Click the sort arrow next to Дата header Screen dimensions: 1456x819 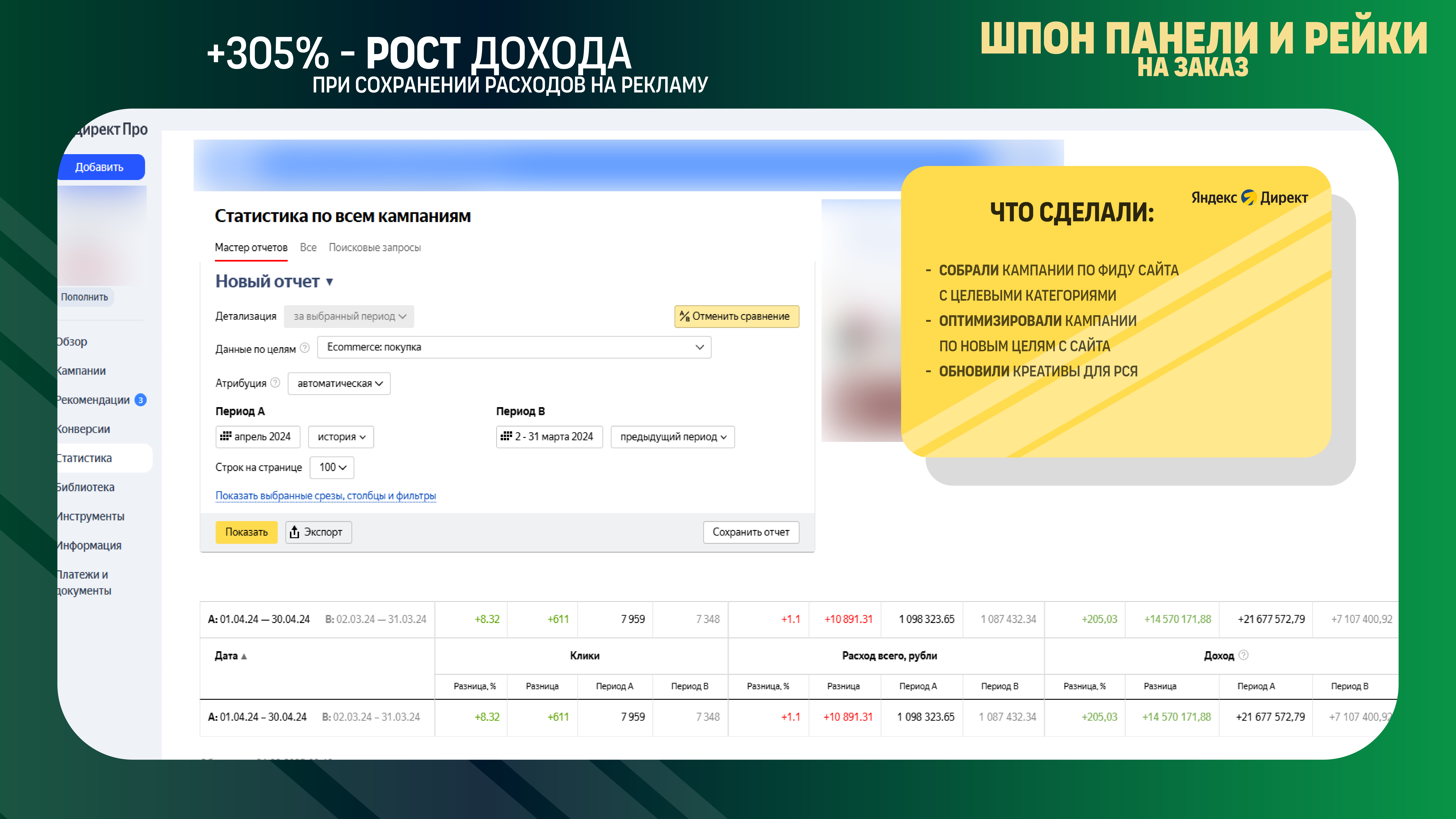tap(244, 656)
